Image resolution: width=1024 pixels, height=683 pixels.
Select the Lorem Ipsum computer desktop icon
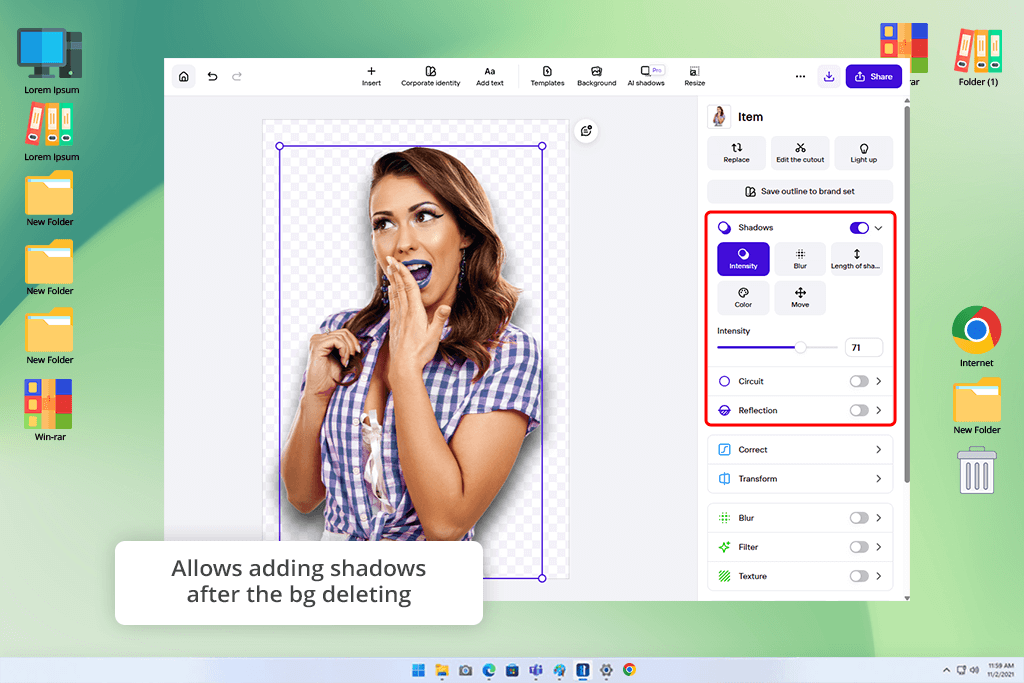(x=51, y=61)
